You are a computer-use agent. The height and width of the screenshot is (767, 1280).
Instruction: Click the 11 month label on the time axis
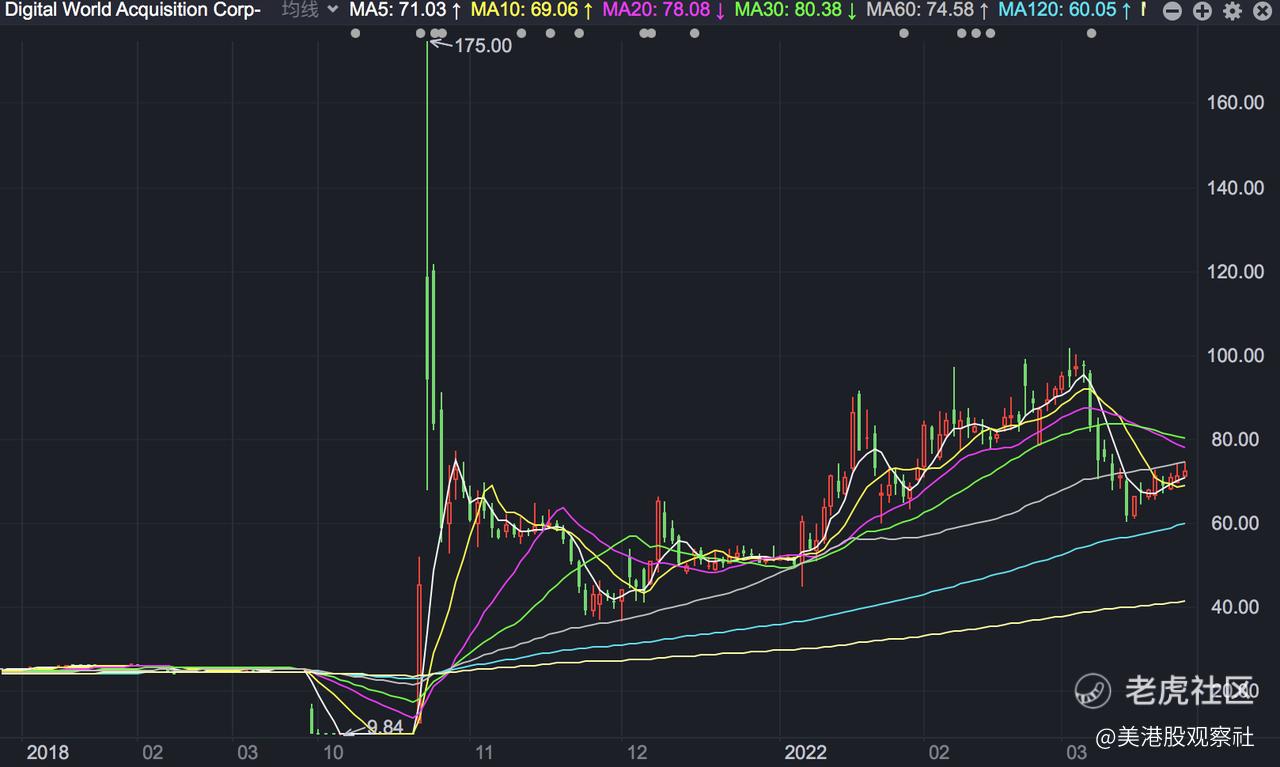483,752
